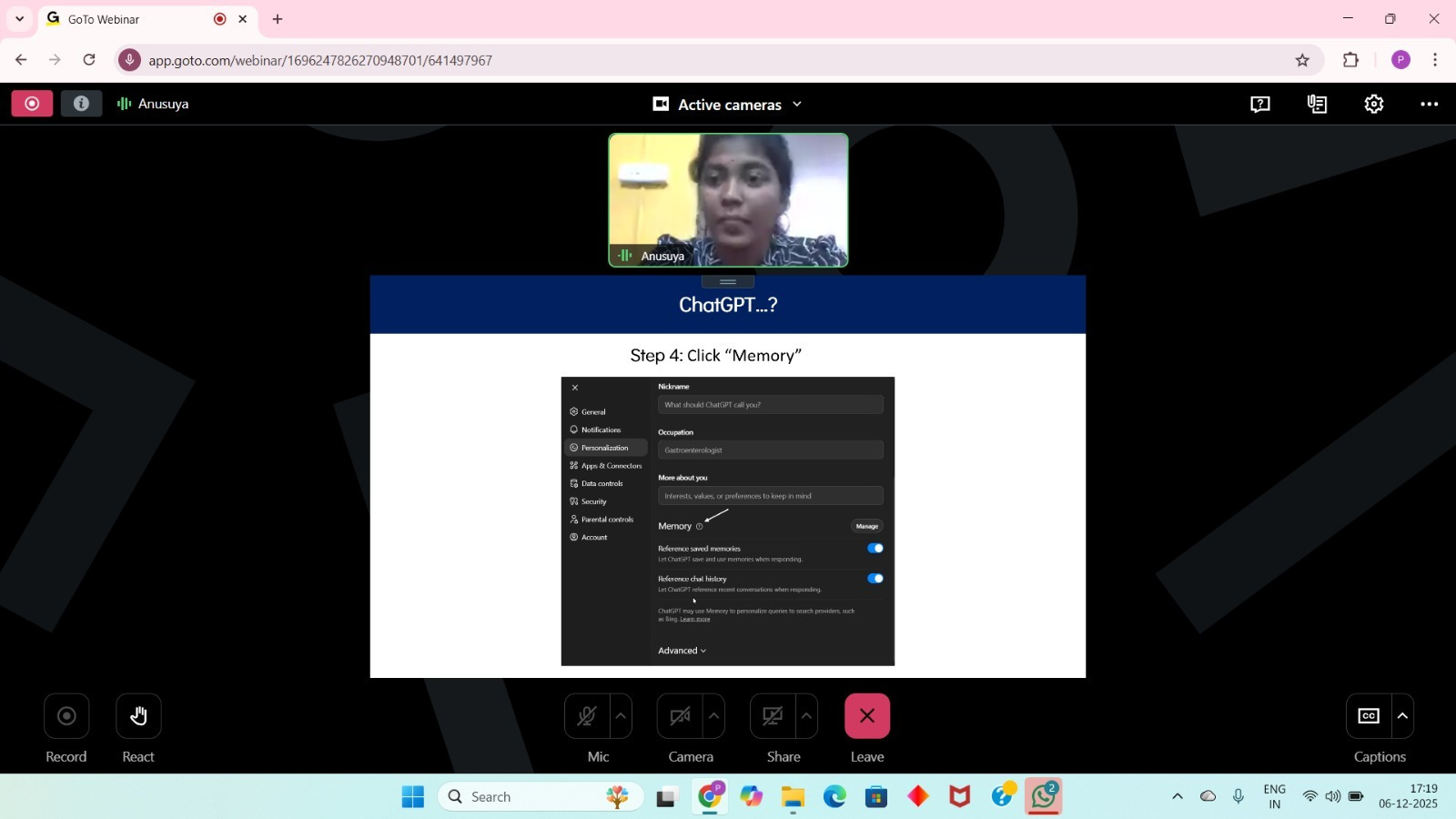Click the Share screen button

click(x=773, y=716)
